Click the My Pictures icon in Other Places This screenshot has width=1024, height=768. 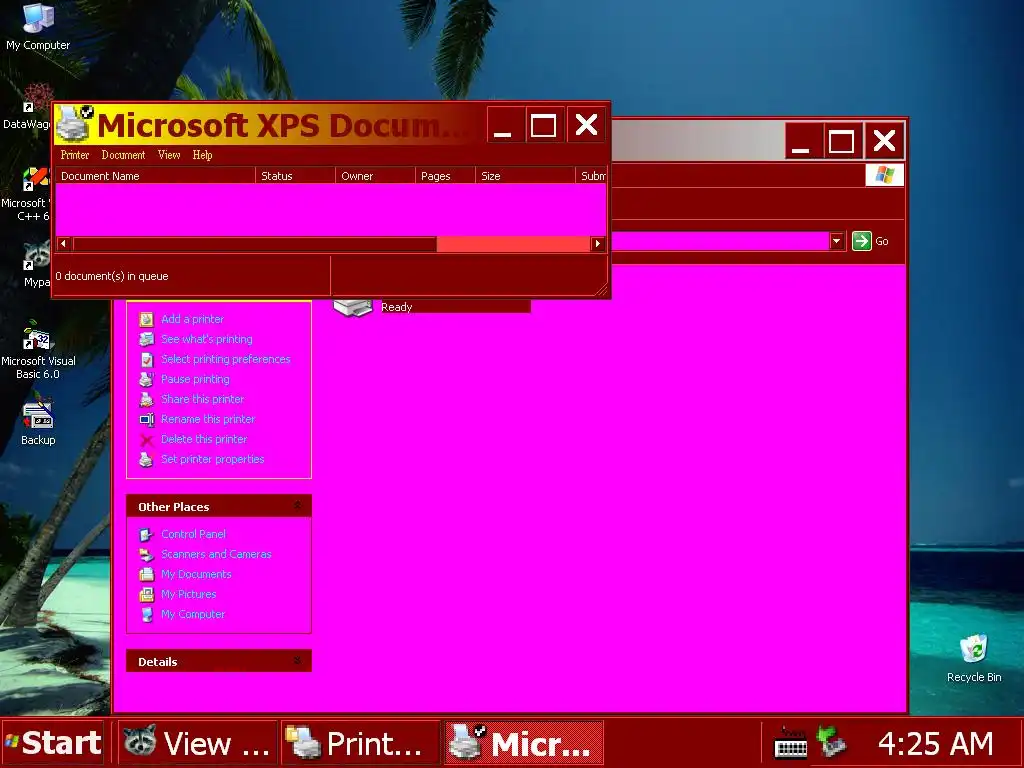coord(146,594)
